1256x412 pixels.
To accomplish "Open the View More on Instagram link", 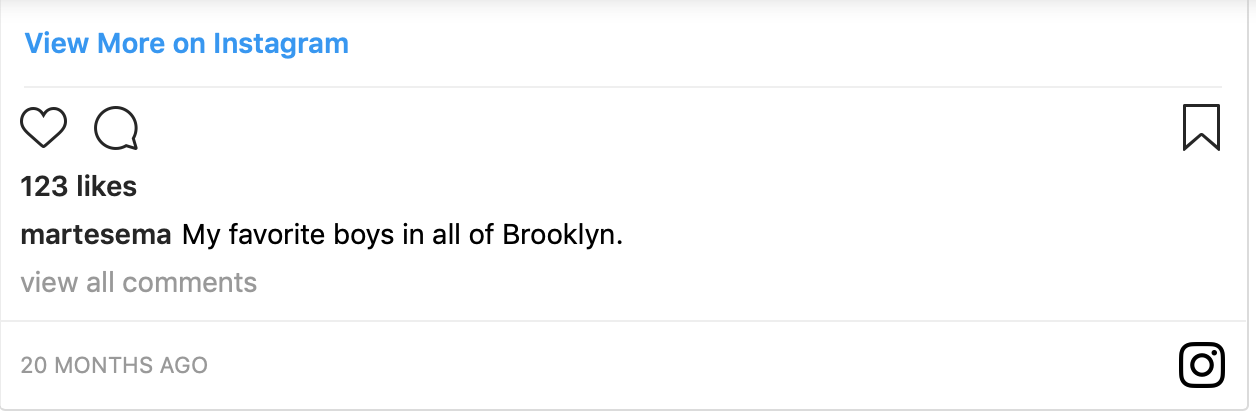I will click(186, 44).
